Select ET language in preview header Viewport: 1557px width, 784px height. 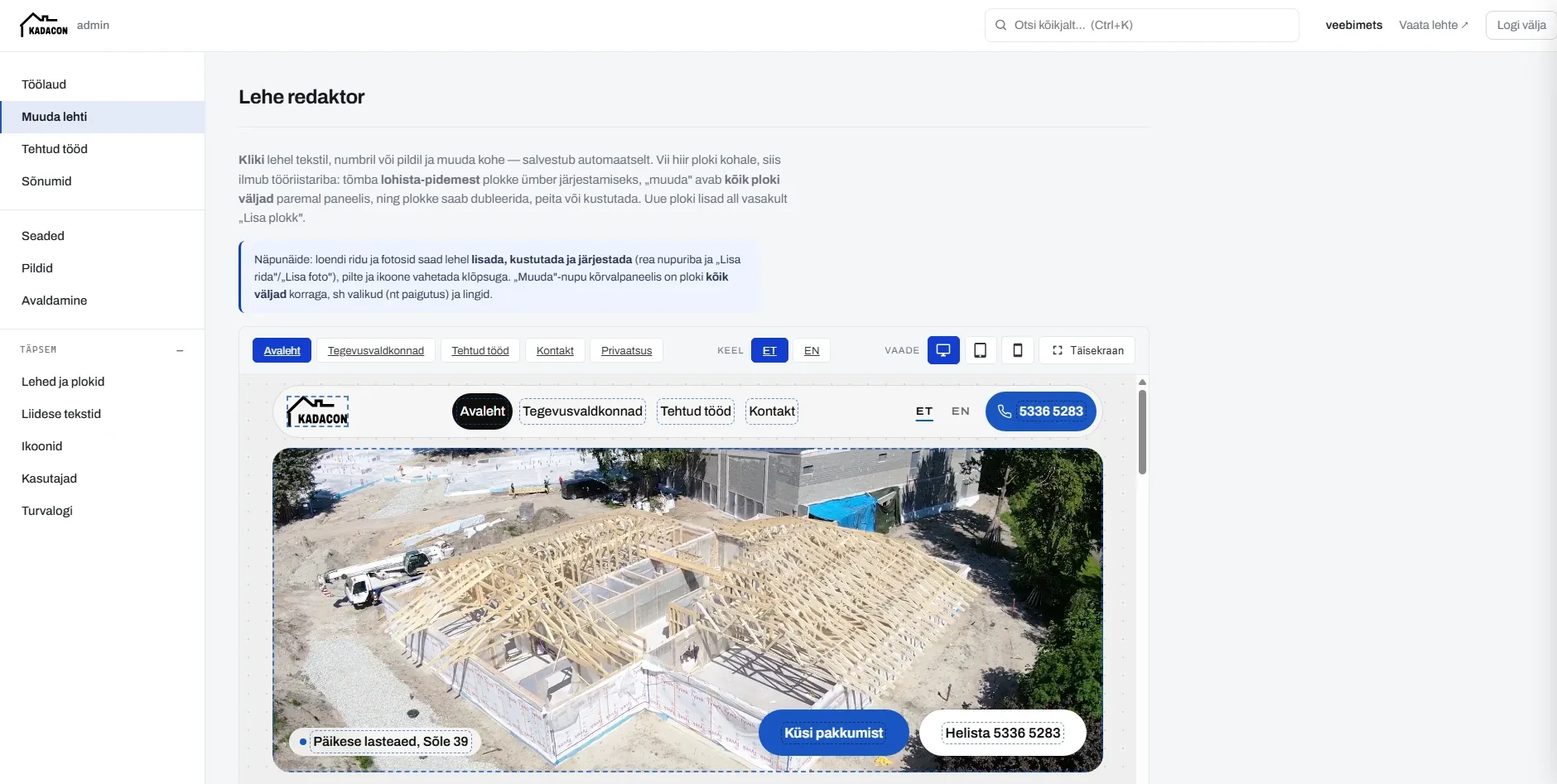(924, 411)
